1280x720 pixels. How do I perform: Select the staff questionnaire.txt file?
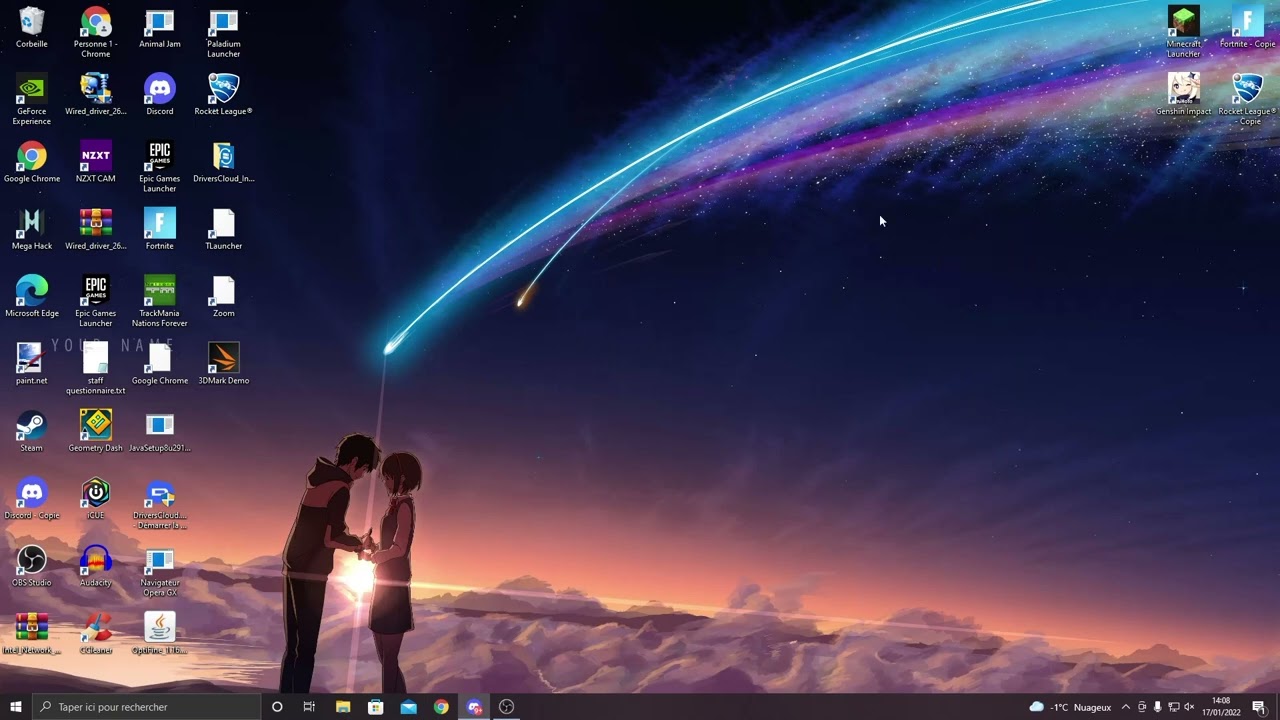(95, 368)
